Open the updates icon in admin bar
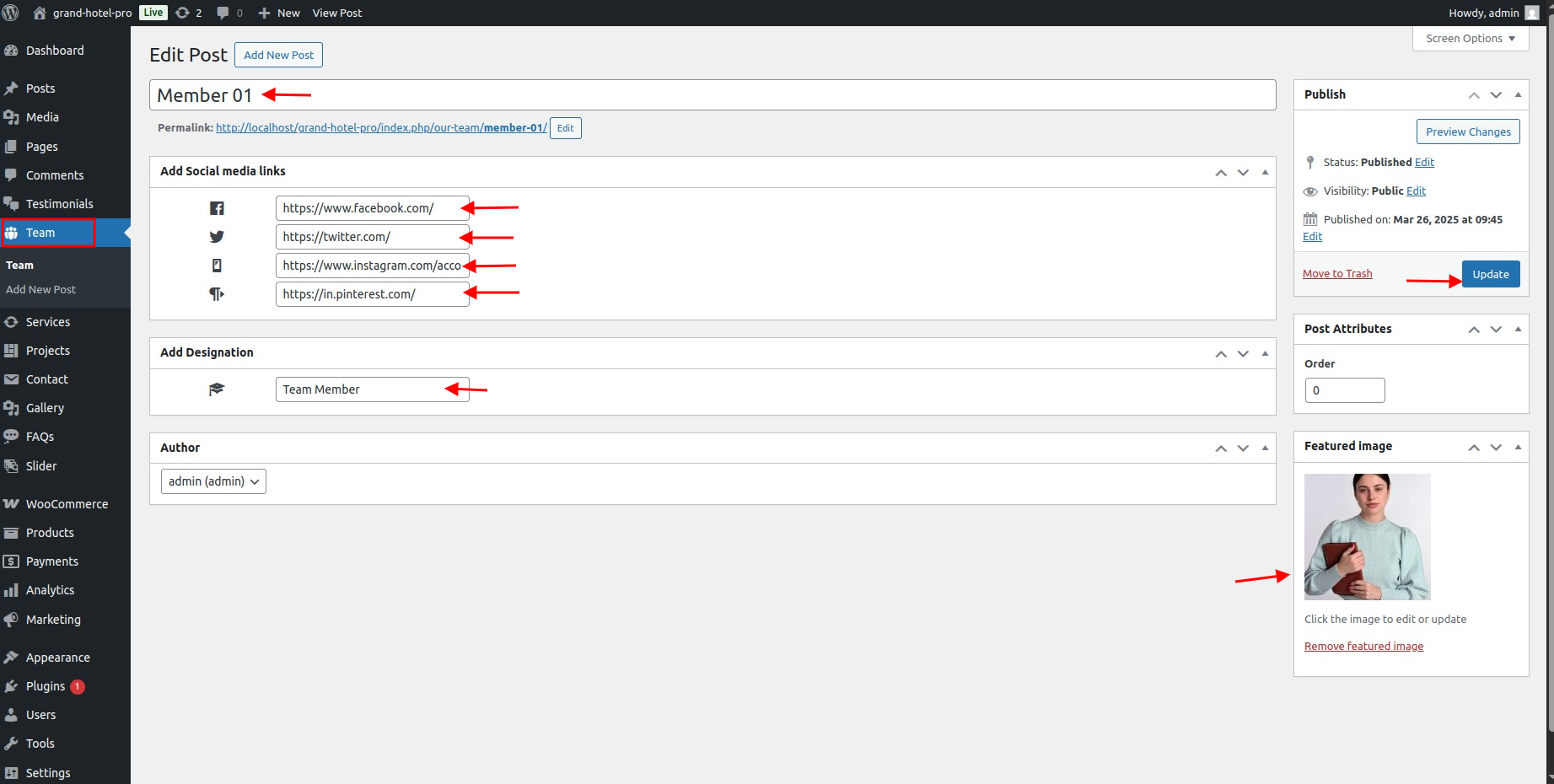This screenshot has width=1554, height=784. tap(182, 13)
